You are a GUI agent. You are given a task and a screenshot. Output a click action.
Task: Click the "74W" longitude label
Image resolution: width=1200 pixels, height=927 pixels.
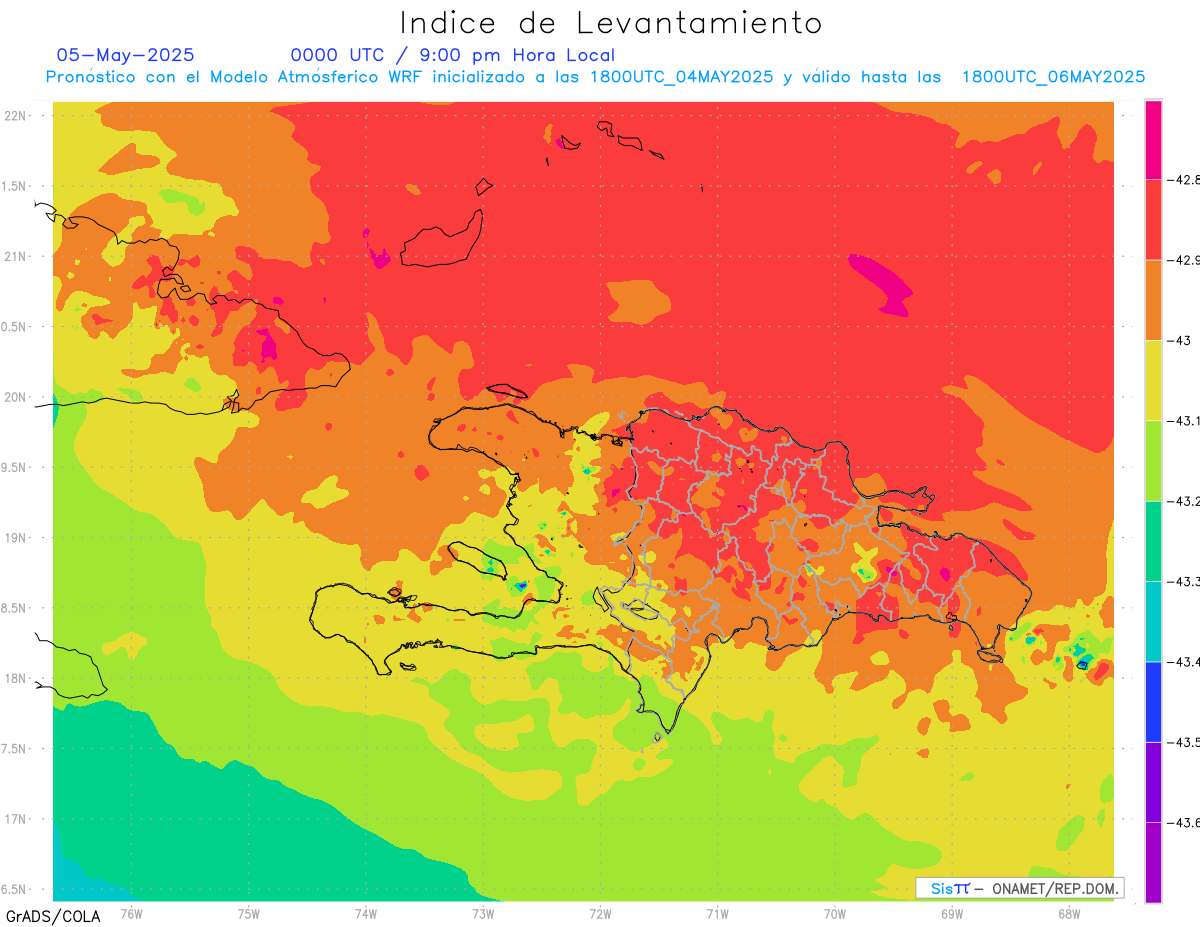[365, 913]
